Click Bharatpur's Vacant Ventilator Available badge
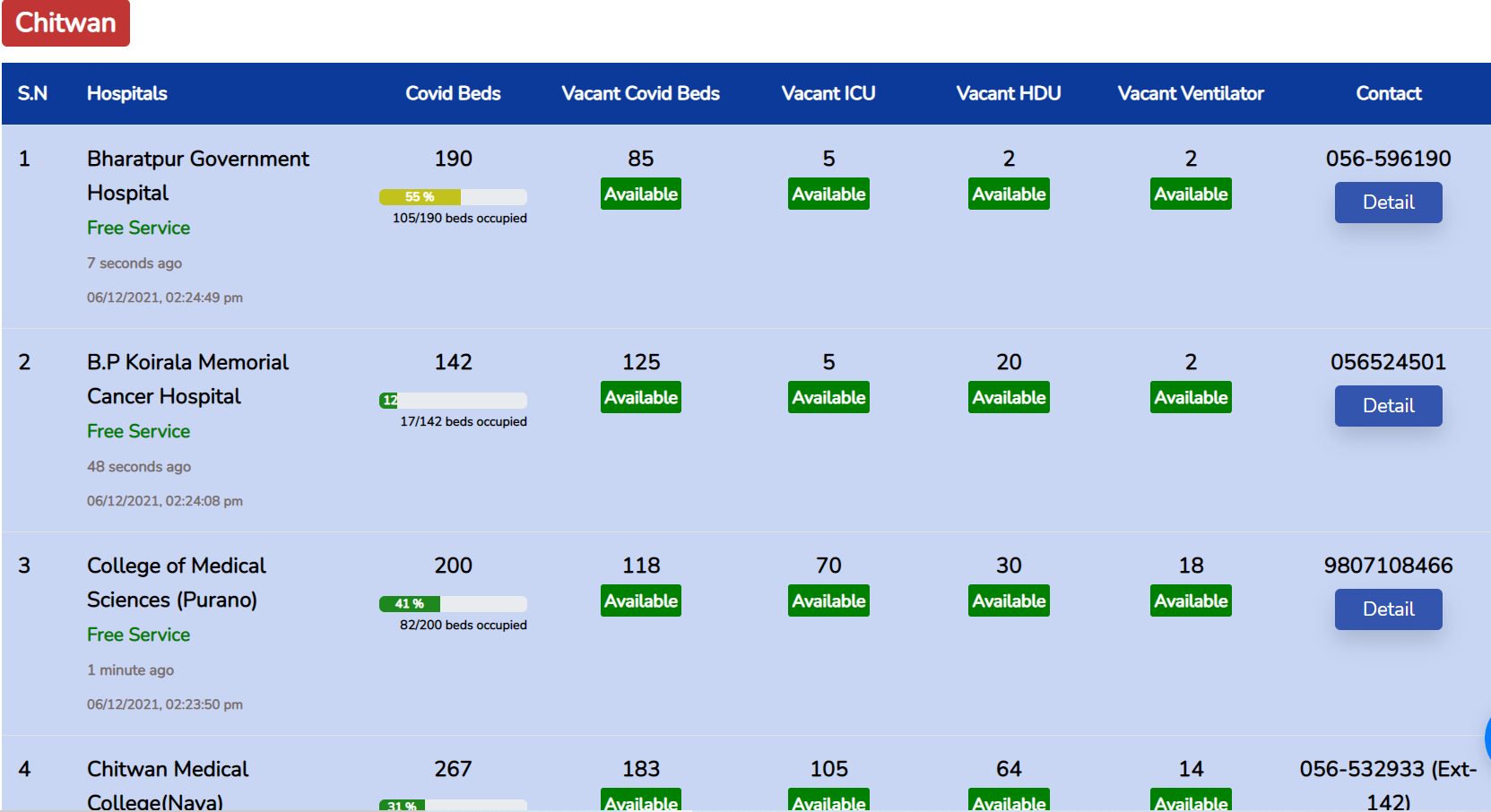 (1192, 194)
